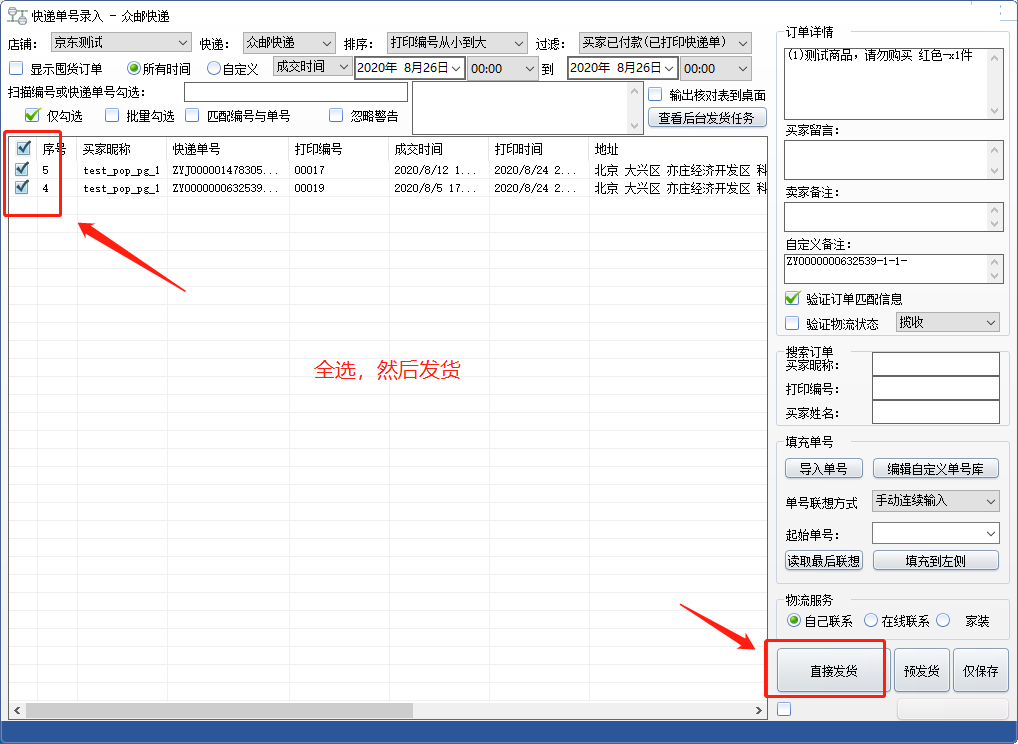Click the app icon in title bar
The image size is (1018, 744).
point(17,16)
